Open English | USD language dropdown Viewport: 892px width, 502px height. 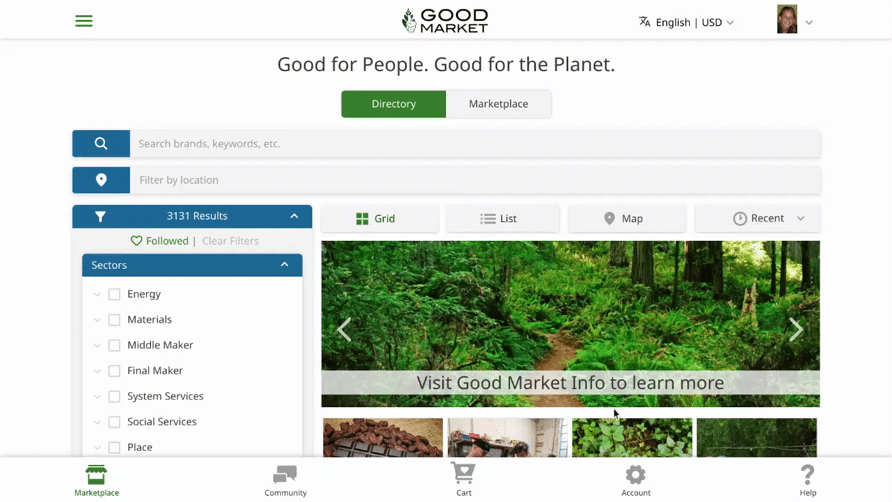(x=686, y=22)
